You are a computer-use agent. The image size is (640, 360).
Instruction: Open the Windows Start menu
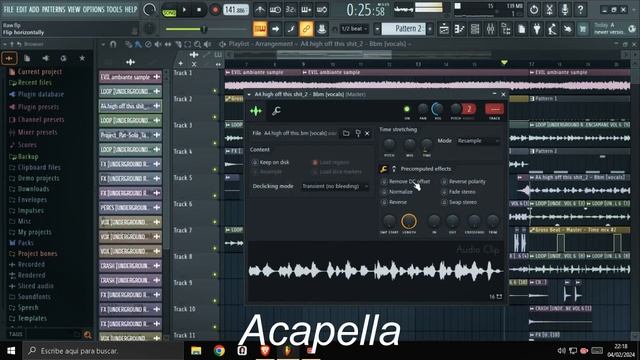[x=11, y=351]
